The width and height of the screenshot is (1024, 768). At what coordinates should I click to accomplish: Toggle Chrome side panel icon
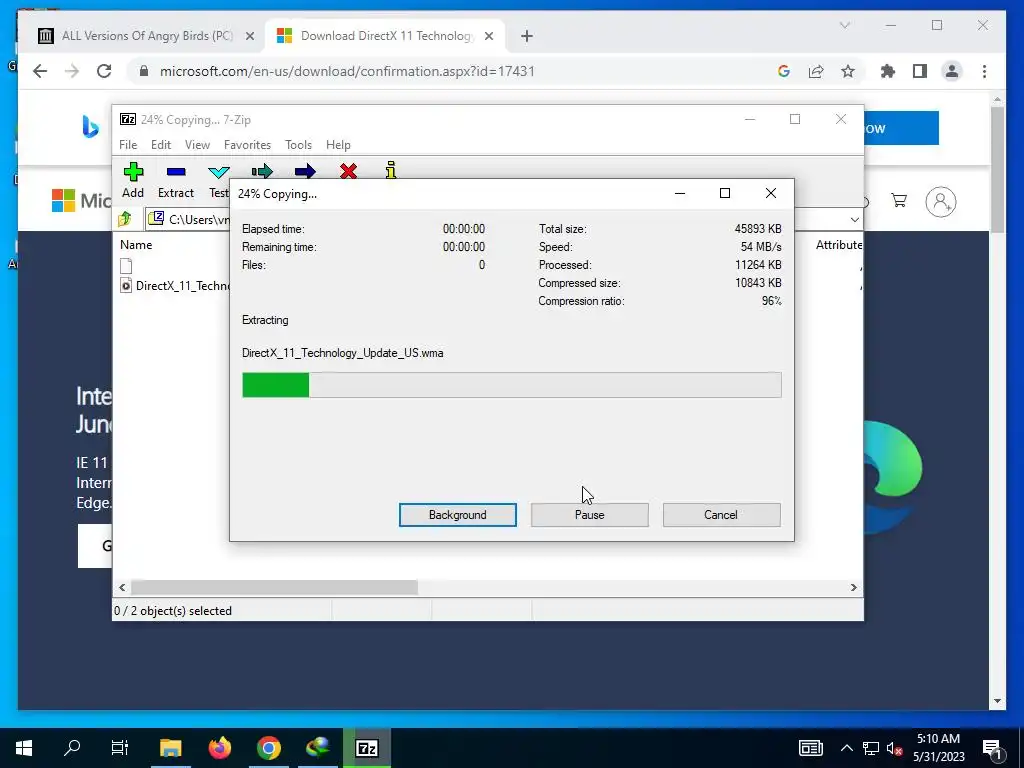click(x=920, y=71)
